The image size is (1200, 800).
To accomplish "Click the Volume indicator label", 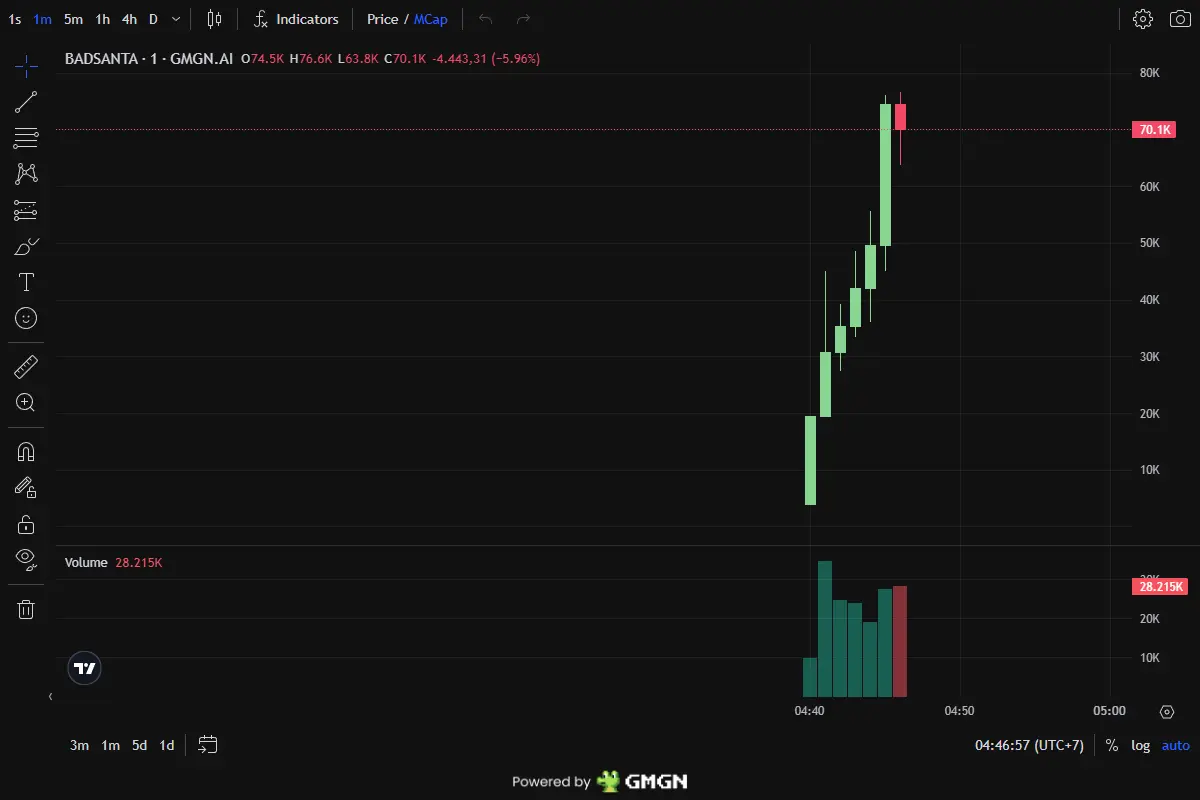I will click(86, 563).
